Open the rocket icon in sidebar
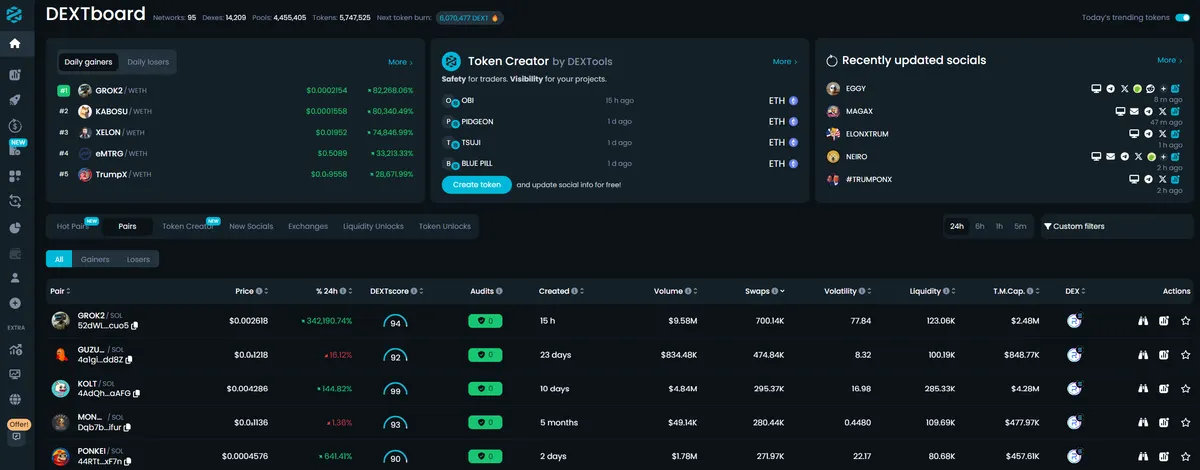1200x470 pixels. (15, 100)
